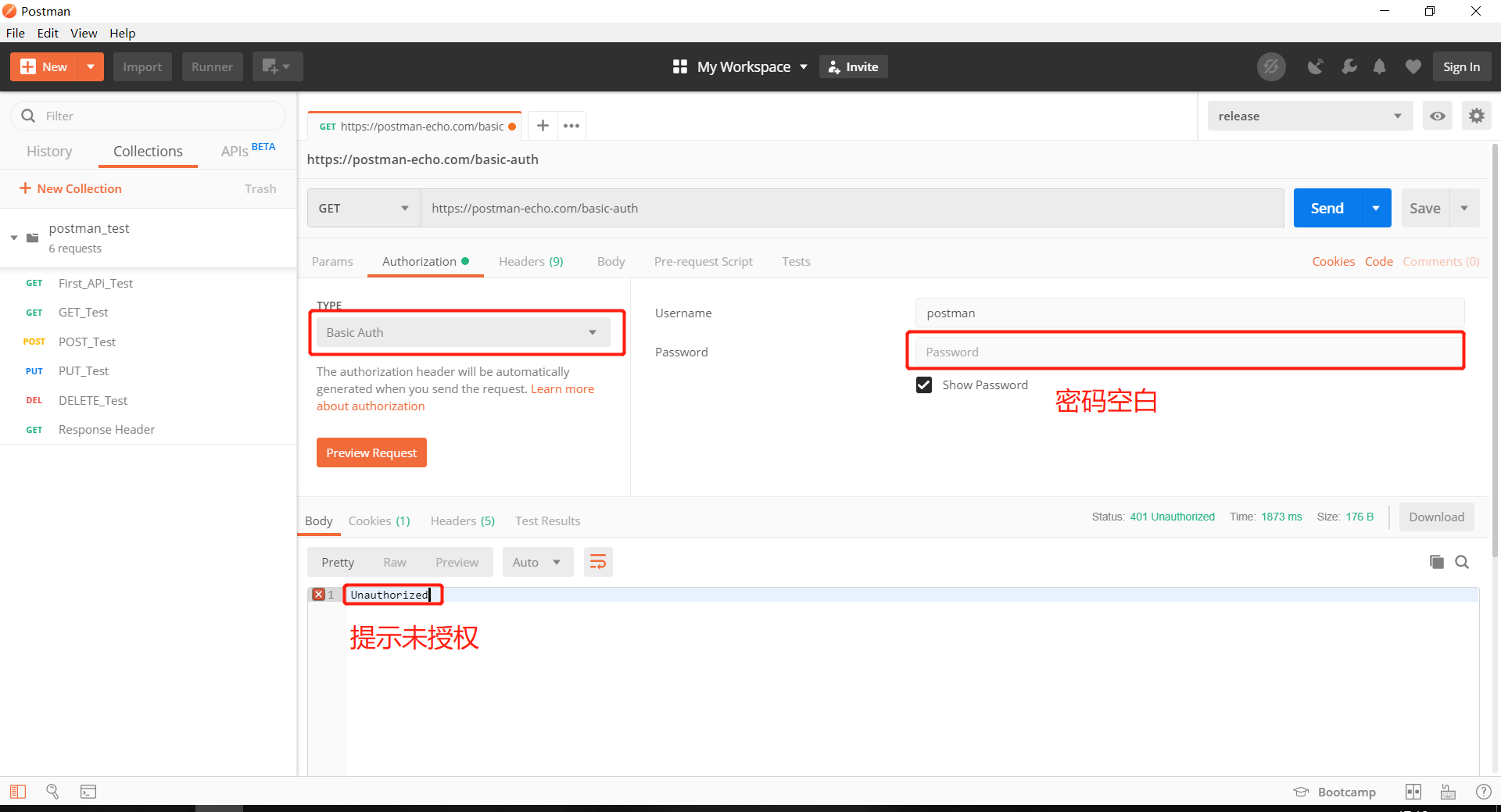Click the heart icon in header
Image resolution: width=1501 pixels, height=812 pixels.
tap(1413, 67)
